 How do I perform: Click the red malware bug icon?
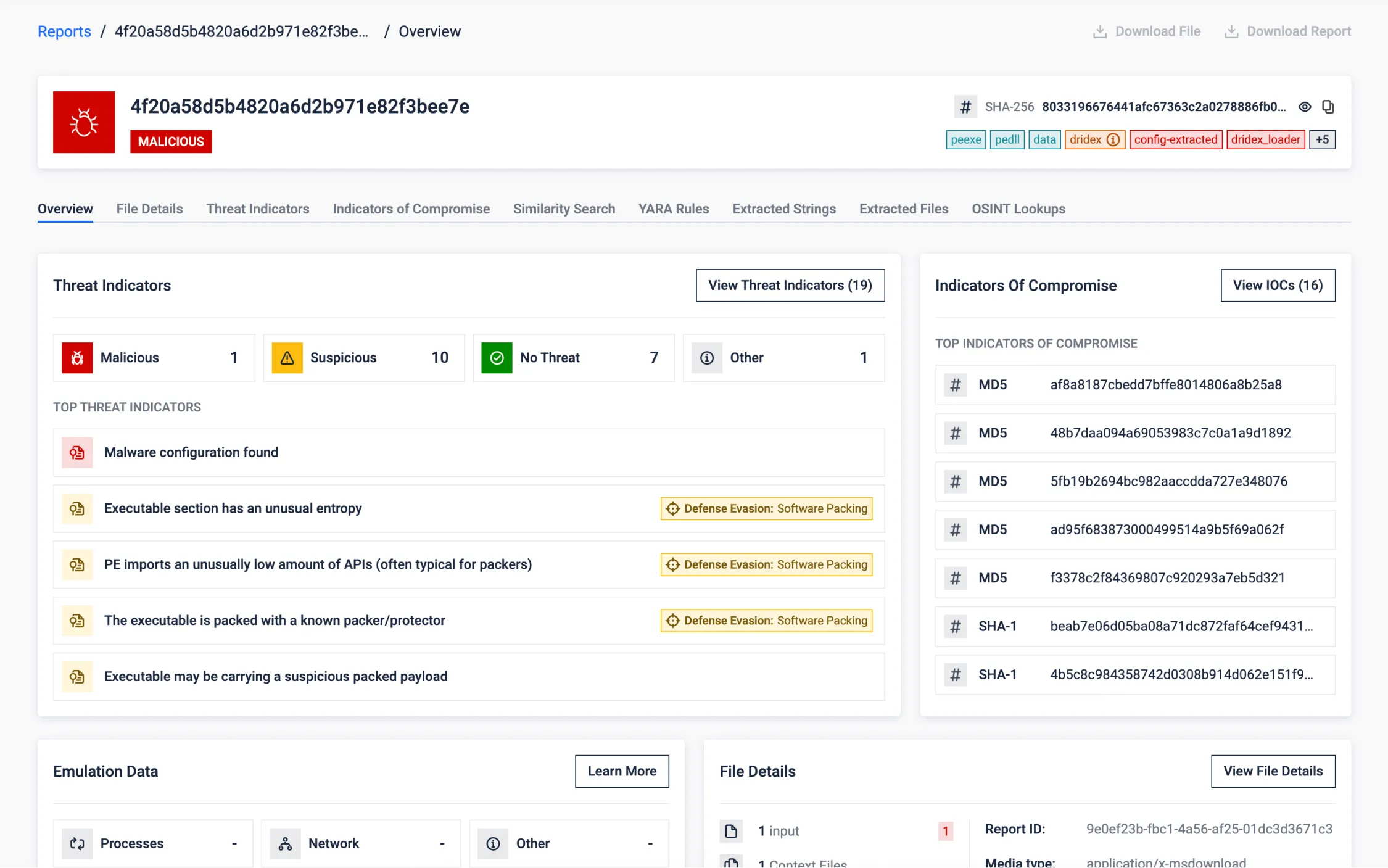[x=84, y=122]
